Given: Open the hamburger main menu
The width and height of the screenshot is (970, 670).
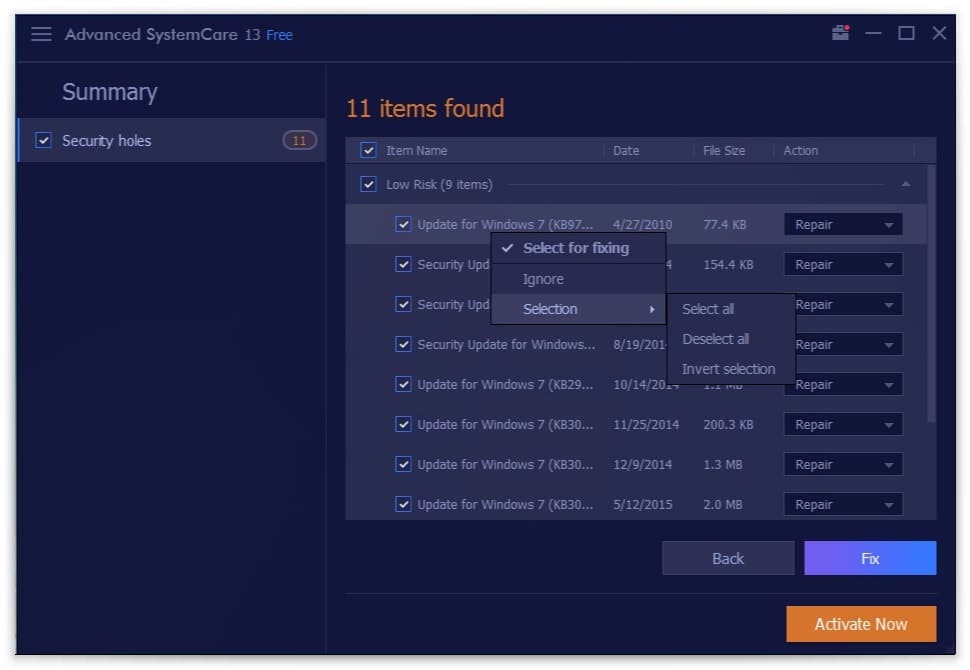Looking at the screenshot, I should (x=41, y=34).
